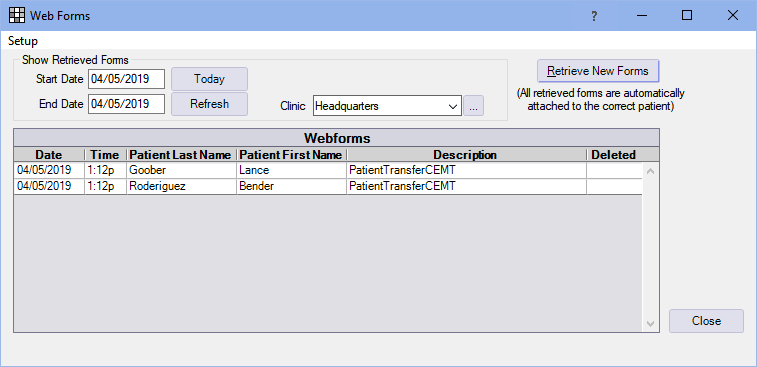Select the Lance first name cell

click(x=292, y=170)
